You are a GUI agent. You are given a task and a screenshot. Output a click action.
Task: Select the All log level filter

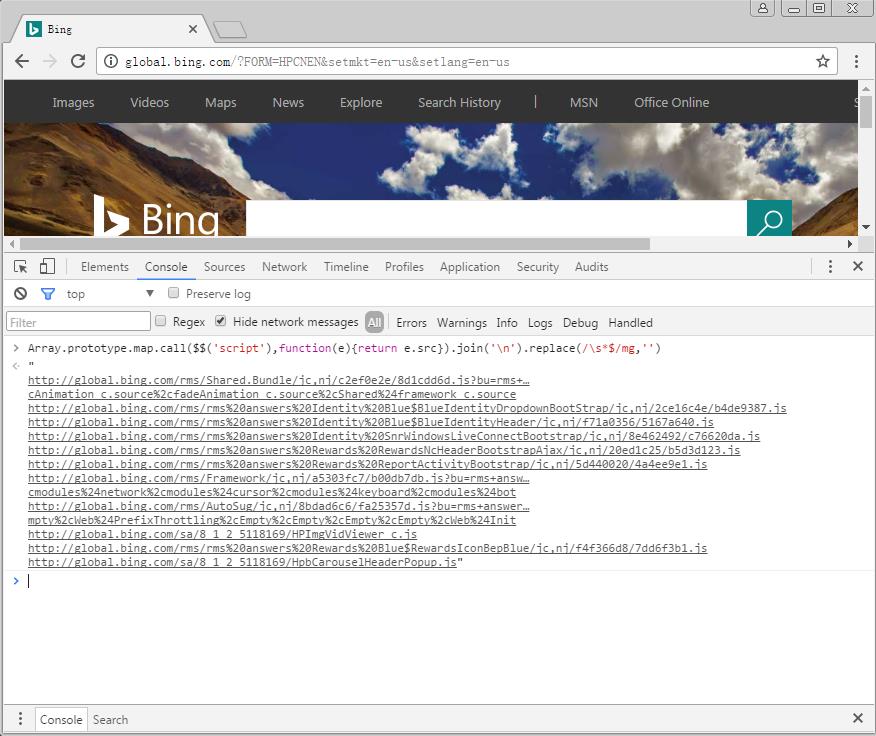tap(374, 322)
